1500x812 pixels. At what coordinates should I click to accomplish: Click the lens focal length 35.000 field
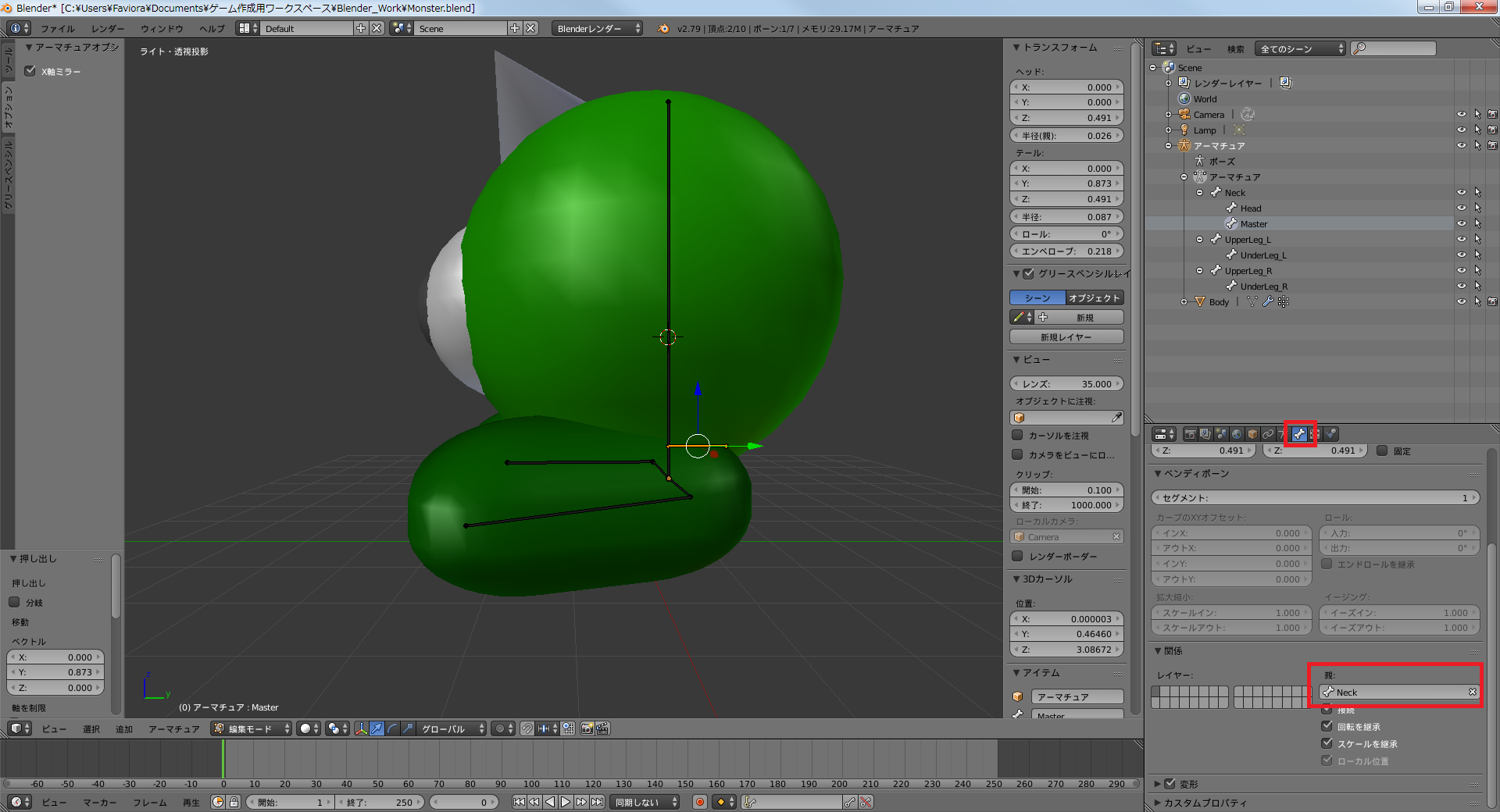[1066, 383]
